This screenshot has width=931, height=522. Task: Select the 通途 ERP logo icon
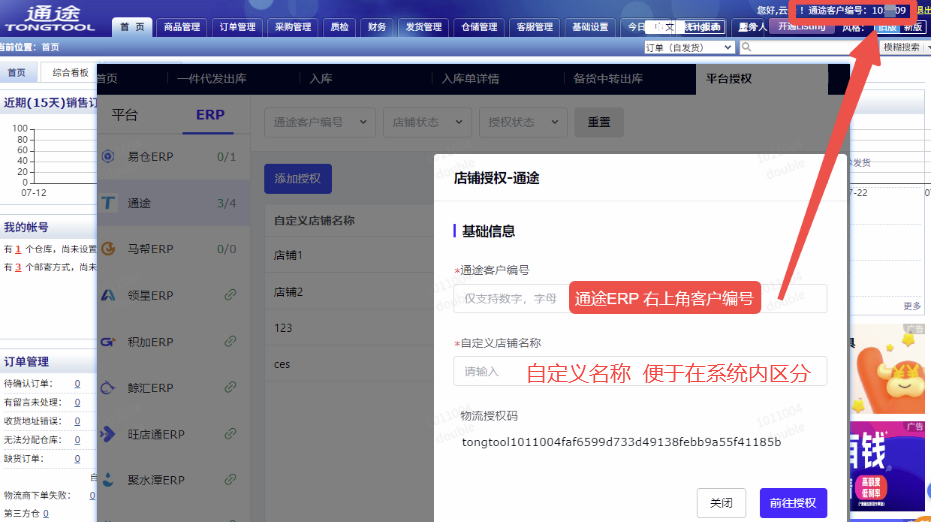tap(108, 203)
